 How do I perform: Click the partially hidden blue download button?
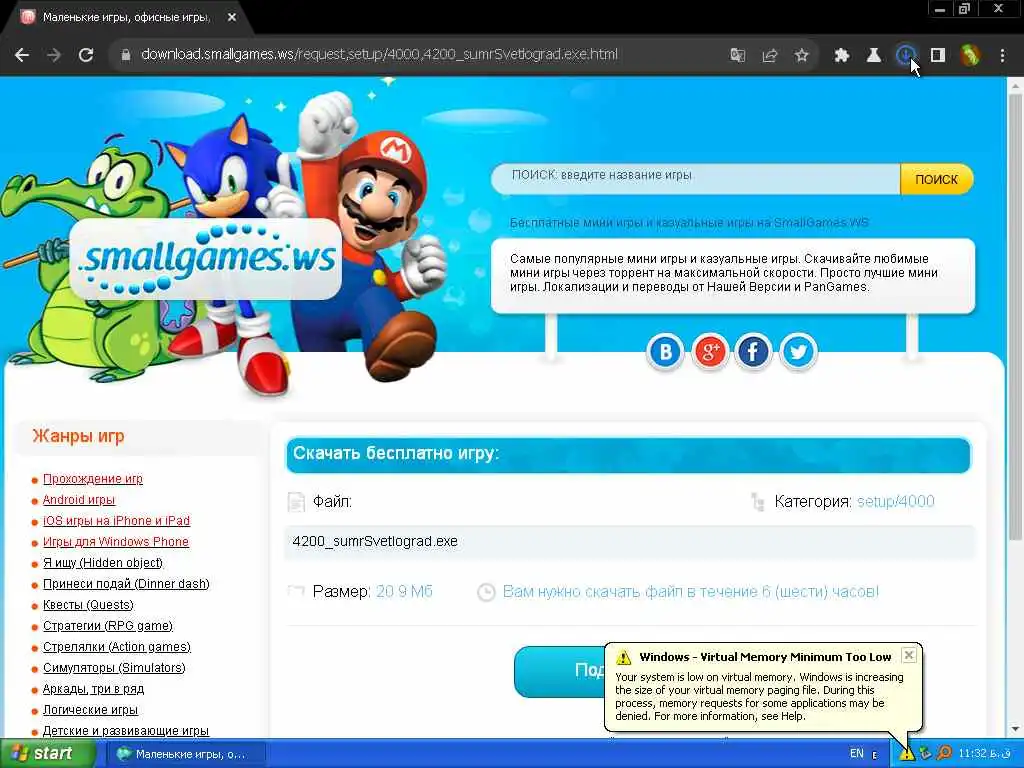coord(559,671)
